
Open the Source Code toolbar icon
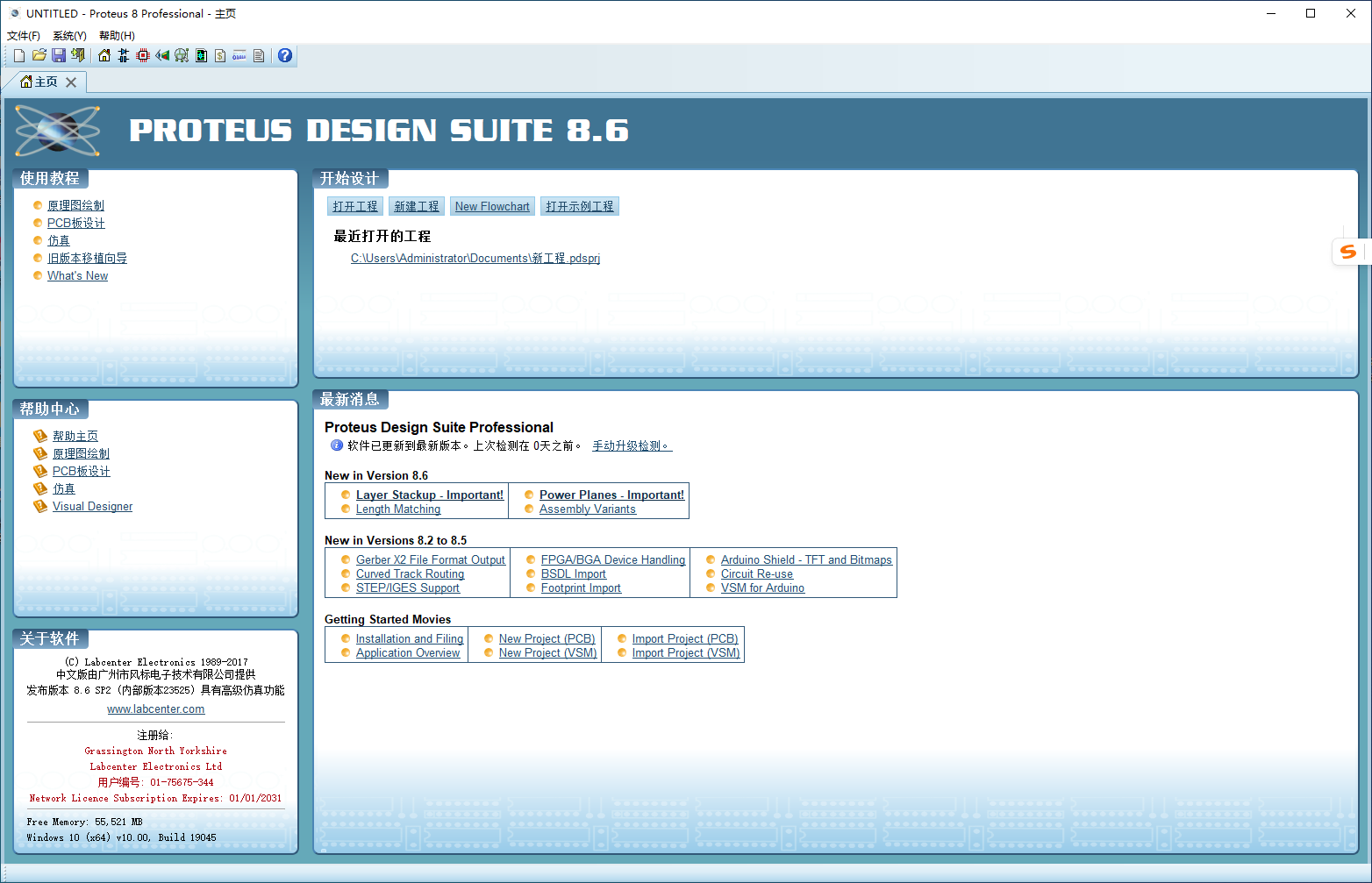pyautogui.click(x=239, y=55)
